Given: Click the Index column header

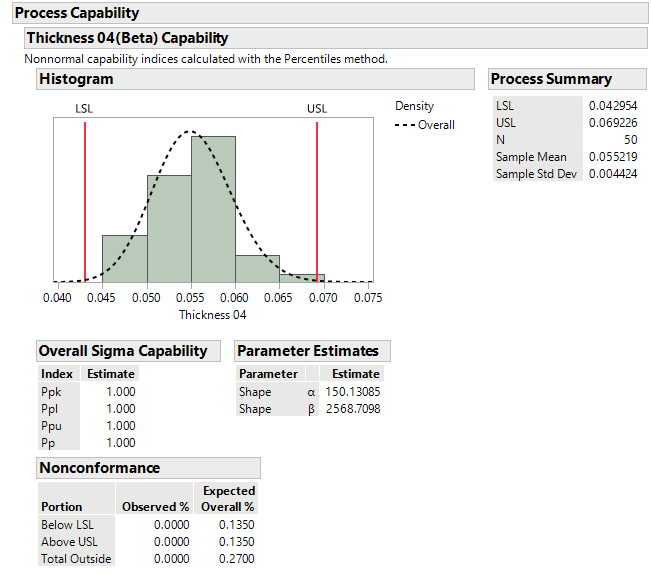Looking at the screenshot, I should (57, 374).
